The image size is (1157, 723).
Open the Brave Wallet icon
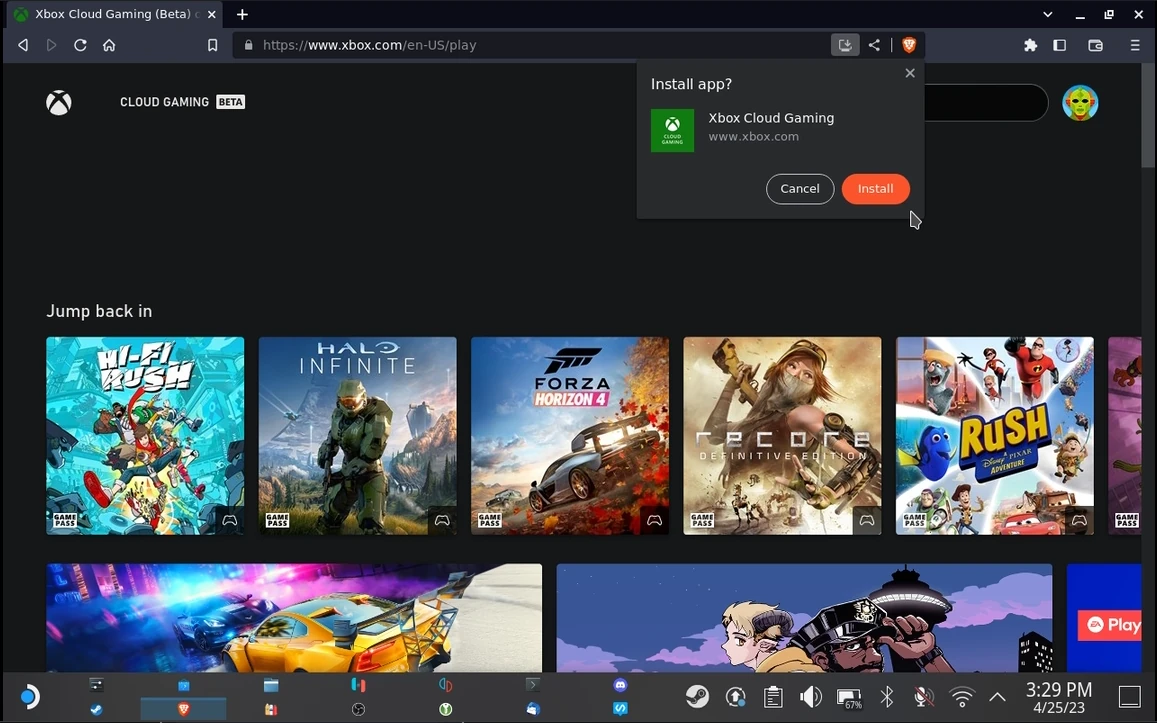[1096, 45]
